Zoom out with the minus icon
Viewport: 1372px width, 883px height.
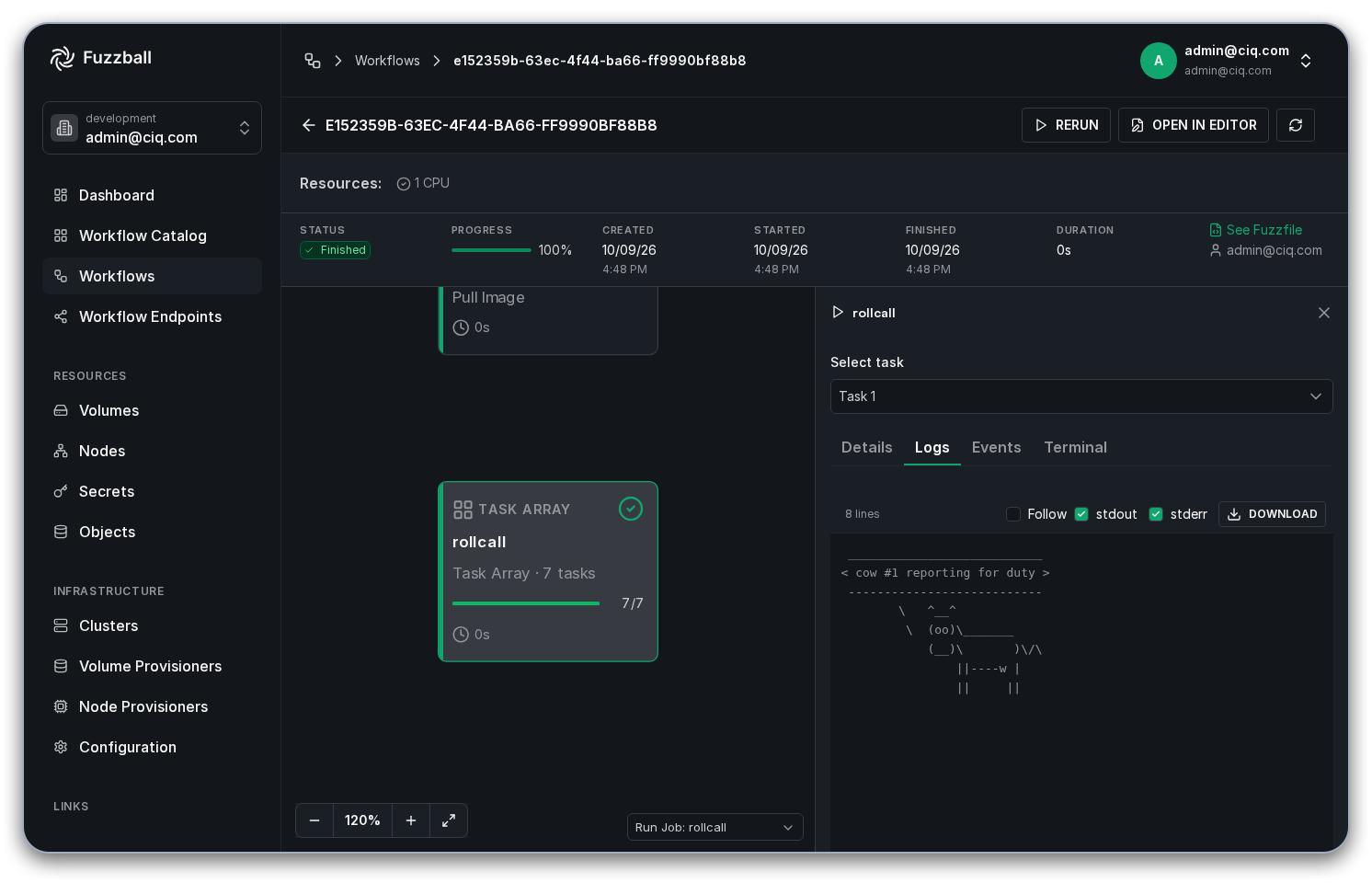(x=314, y=820)
